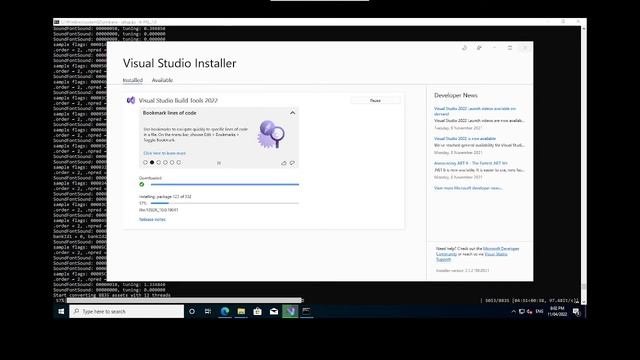Image resolution: width=640 pixels, height=360 pixels.
Task: Open the Installed tab
Action: click(133, 80)
